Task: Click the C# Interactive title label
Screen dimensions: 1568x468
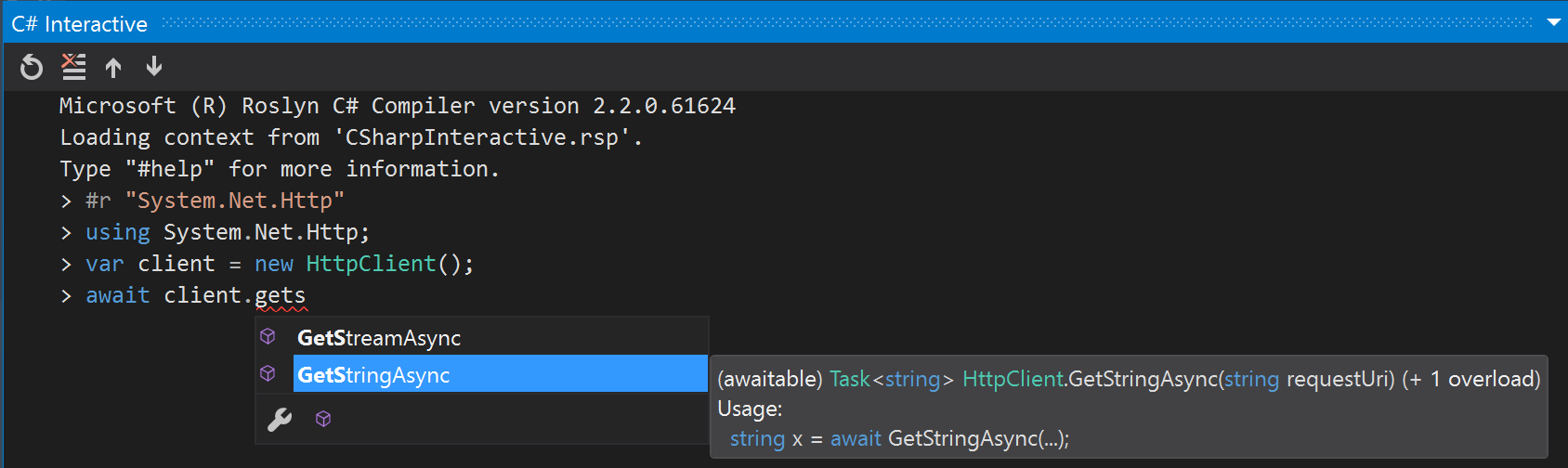Action: point(79,24)
